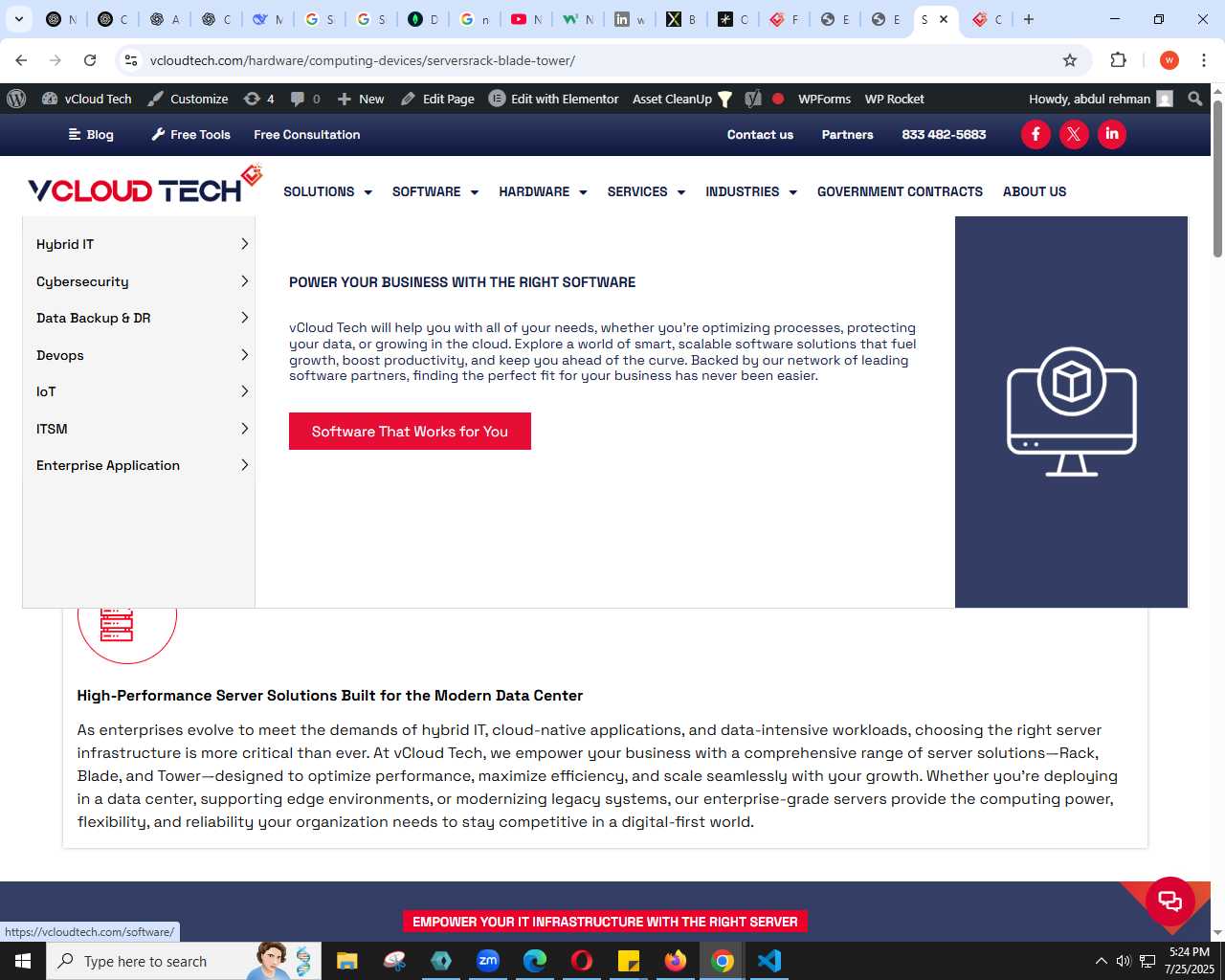This screenshot has width=1225, height=980.
Task: Open the comments counter in admin bar
Action: click(305, 99)
